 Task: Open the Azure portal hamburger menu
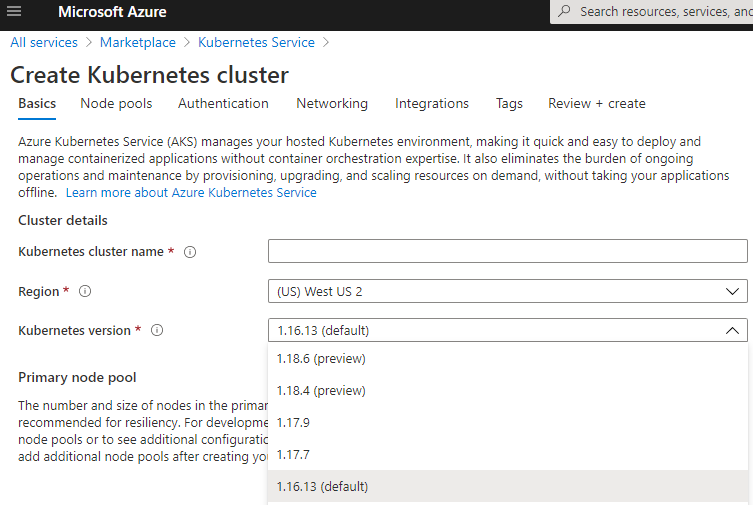[14, 11]
